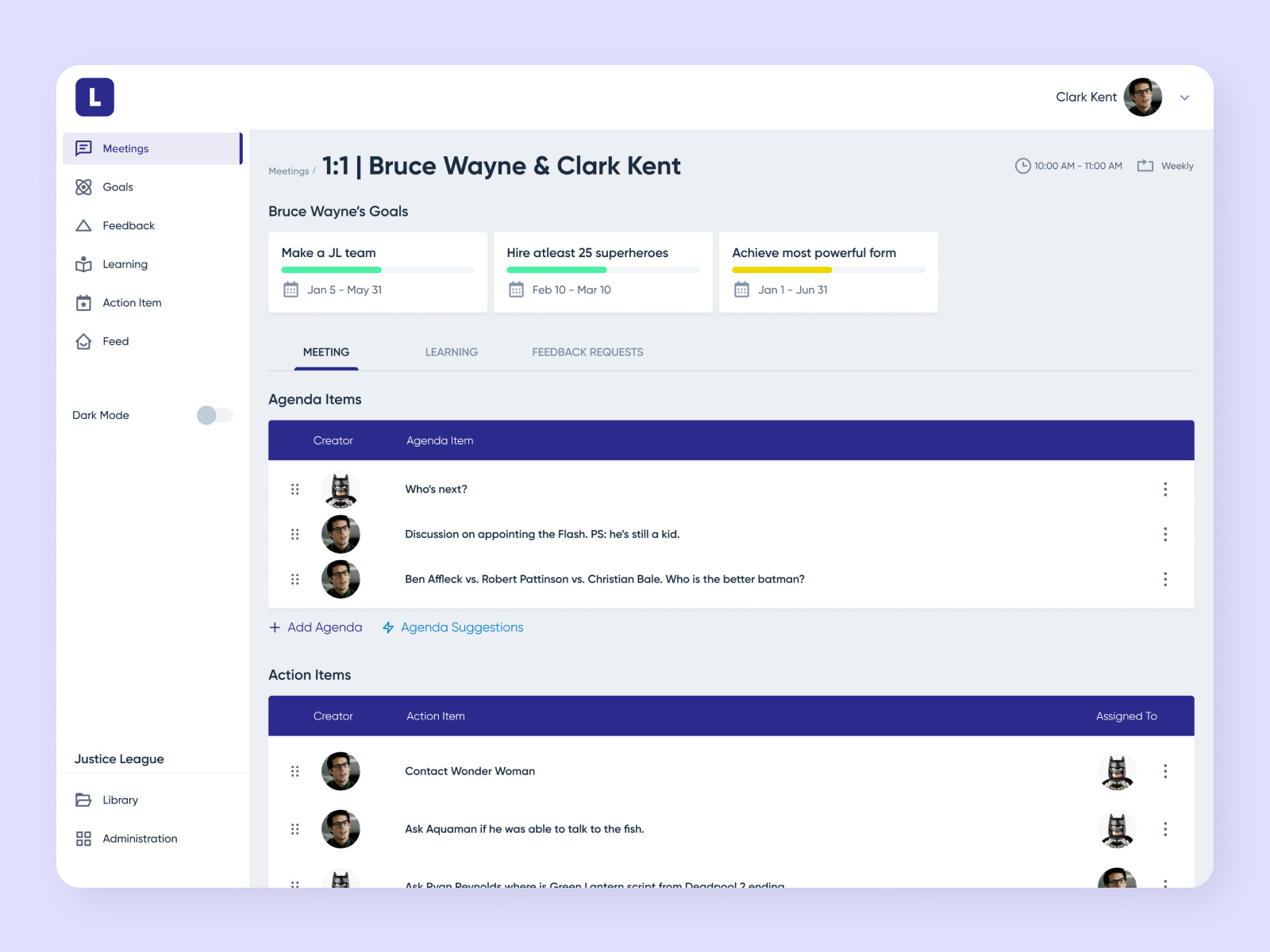Click the Creator column header in Agenda Items

click(x=333, y=441)
